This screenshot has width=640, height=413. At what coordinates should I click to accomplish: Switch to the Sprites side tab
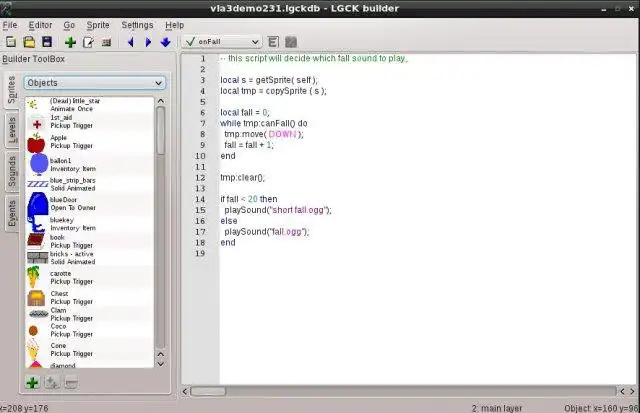(x=11, y=89)
